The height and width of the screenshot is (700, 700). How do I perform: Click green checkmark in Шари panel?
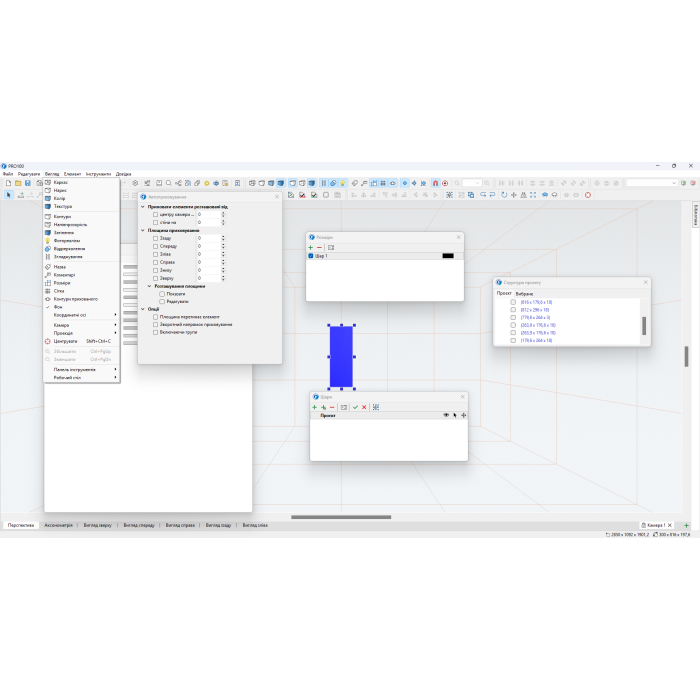[x=355, y=407]
